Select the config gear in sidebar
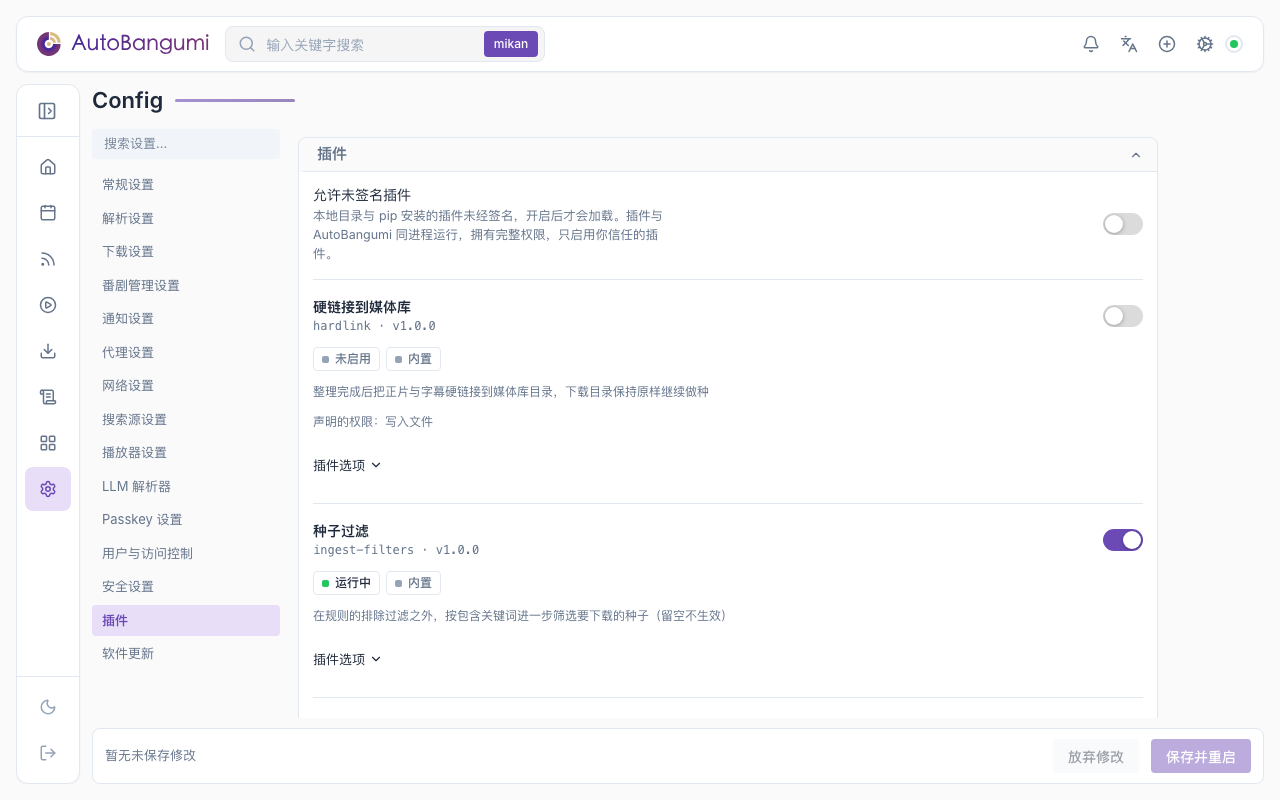This screenshot has height=800, width=1280. 48,489
